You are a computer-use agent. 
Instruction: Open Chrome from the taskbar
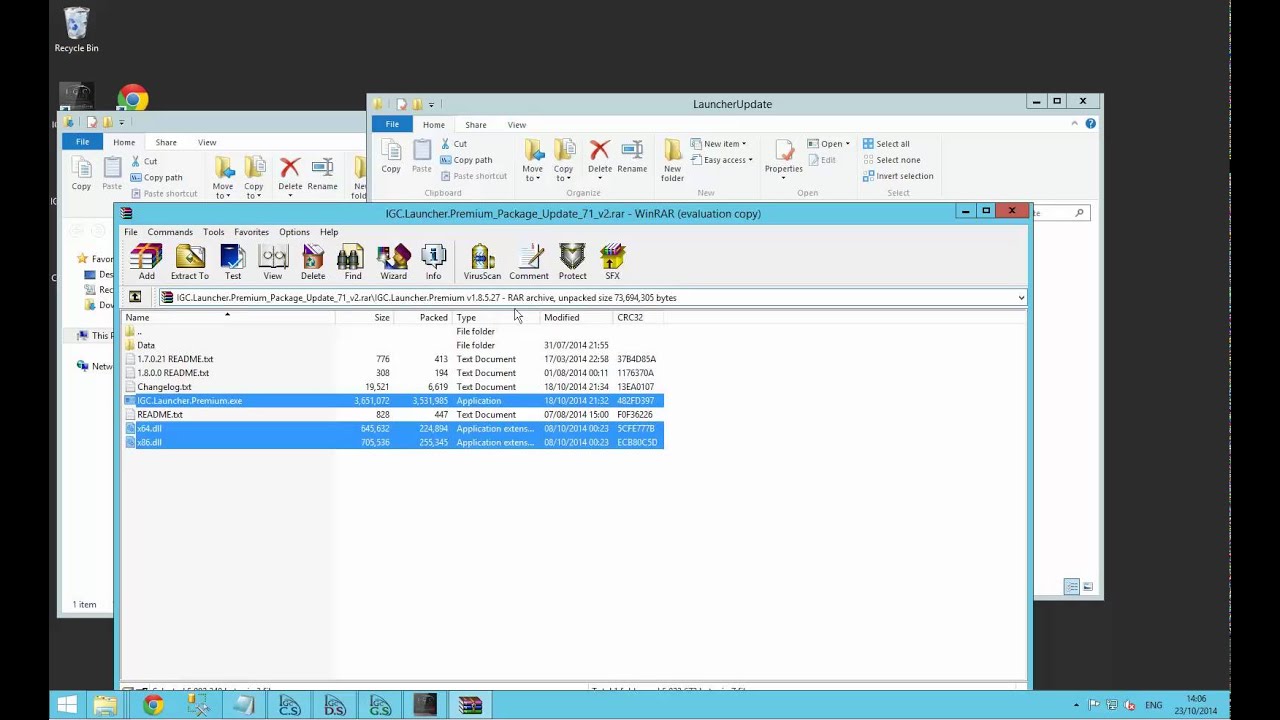152,705
